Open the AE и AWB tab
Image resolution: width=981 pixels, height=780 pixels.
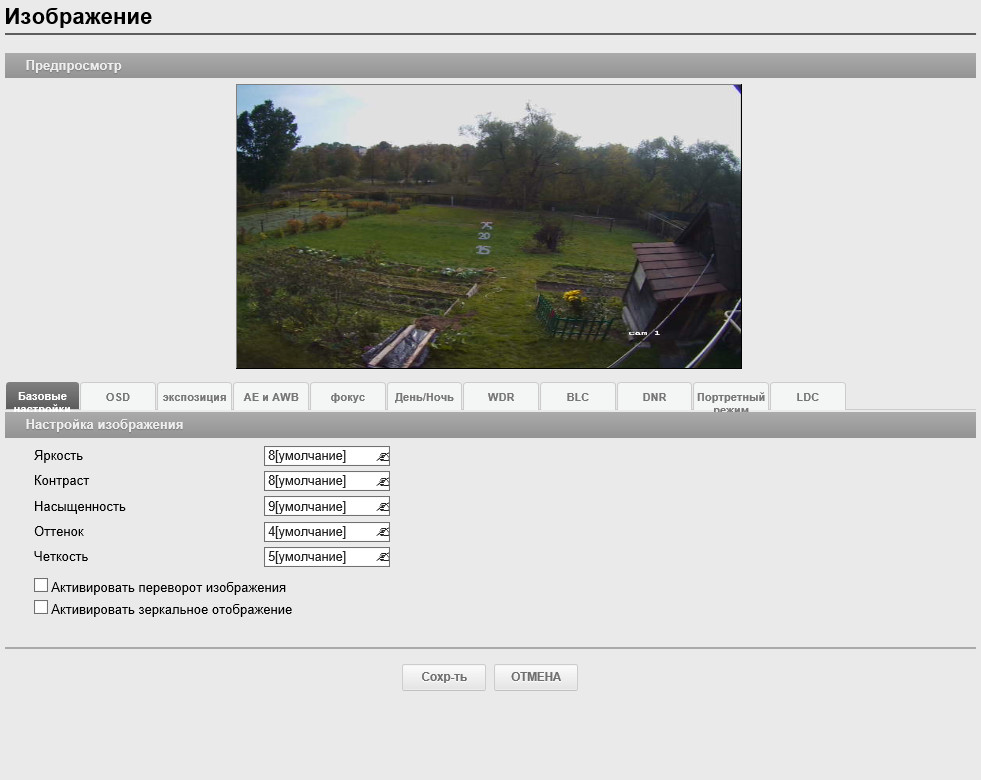point(271,397)
